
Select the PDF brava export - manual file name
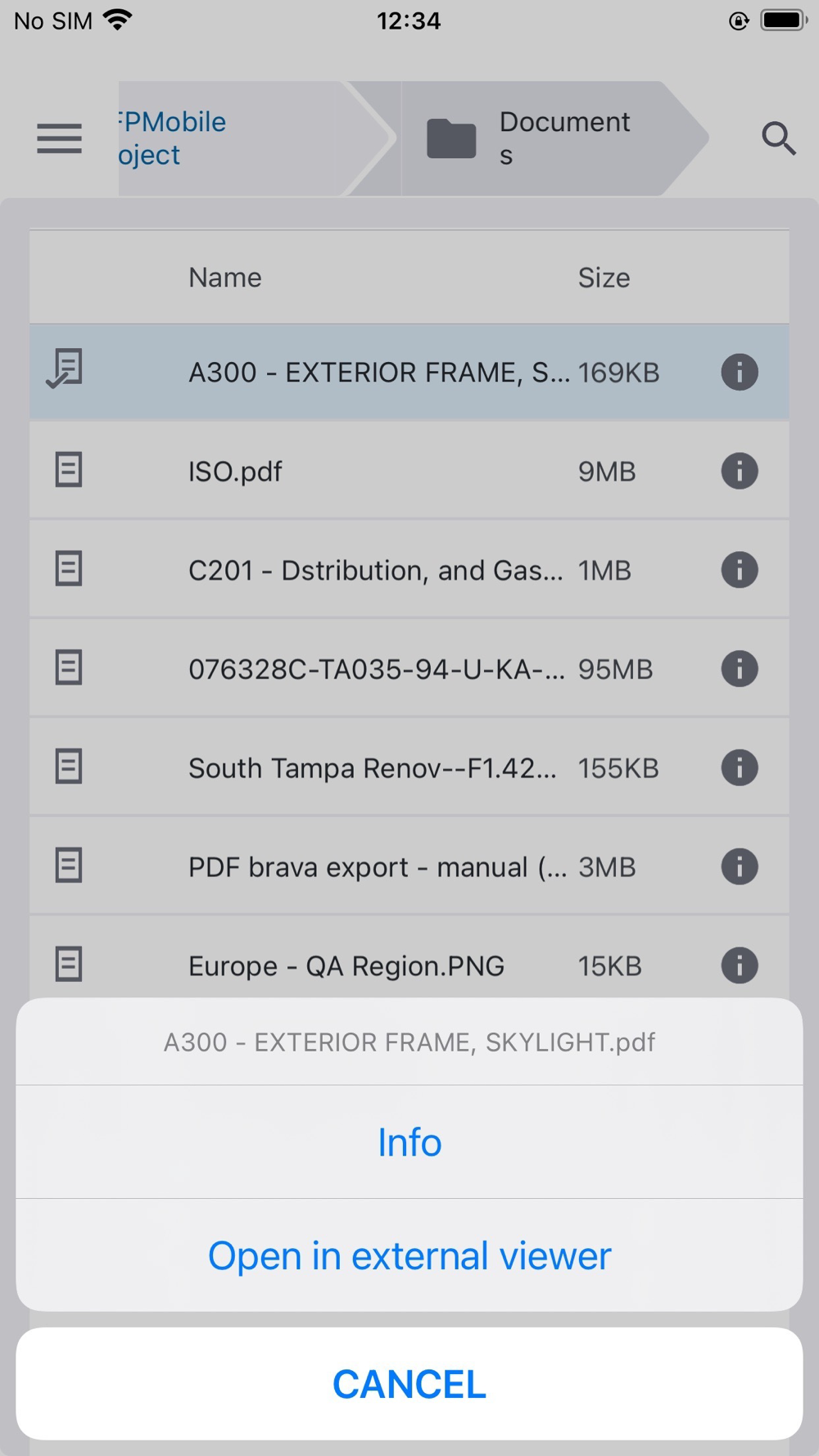[x=378, y=867]
